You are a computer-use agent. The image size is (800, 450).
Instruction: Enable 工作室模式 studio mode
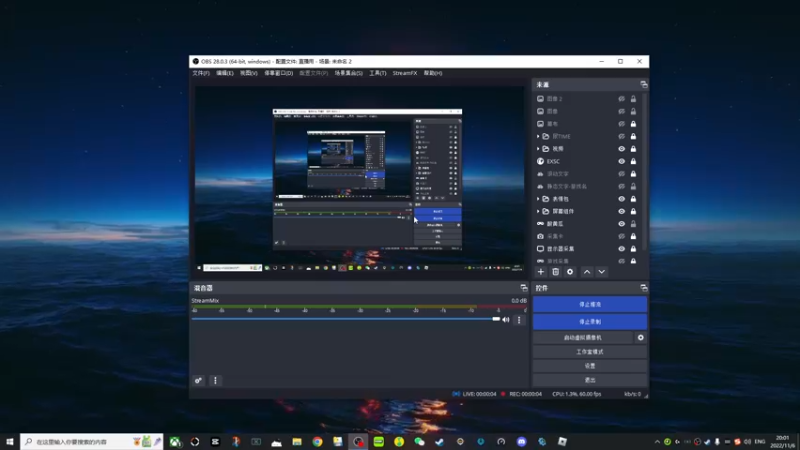590,352
